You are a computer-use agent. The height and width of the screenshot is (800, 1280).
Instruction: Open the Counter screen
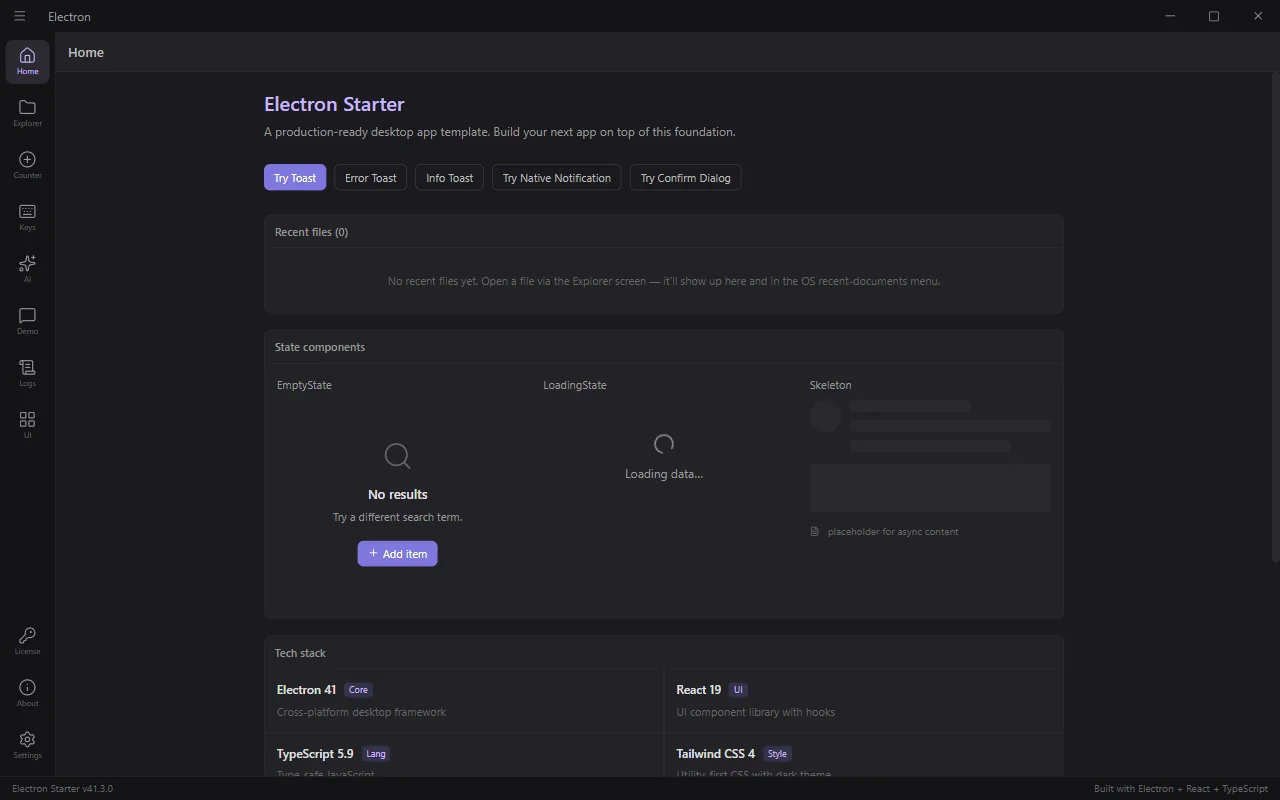(x=27, y=165)
